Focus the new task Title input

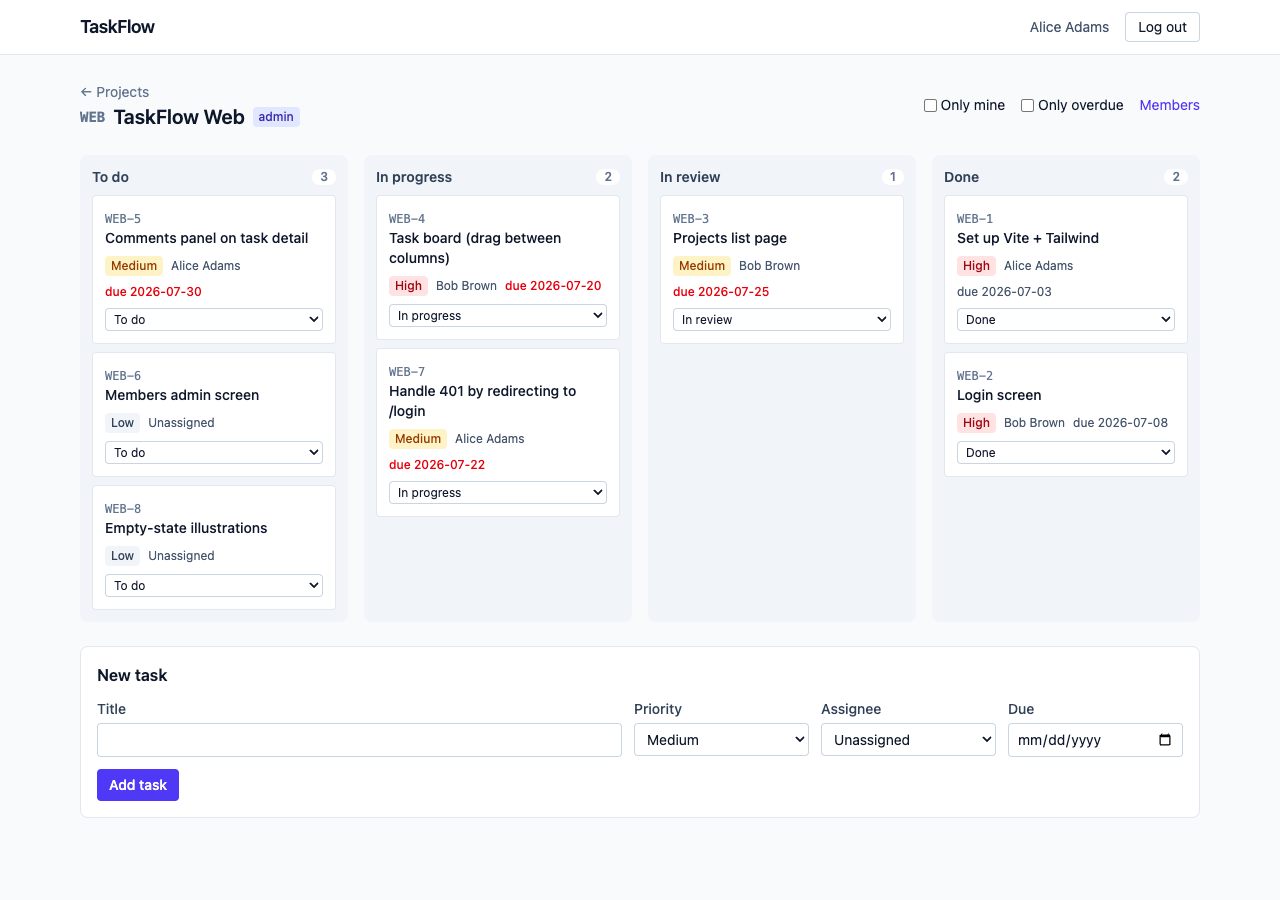(x=359, y=740)
